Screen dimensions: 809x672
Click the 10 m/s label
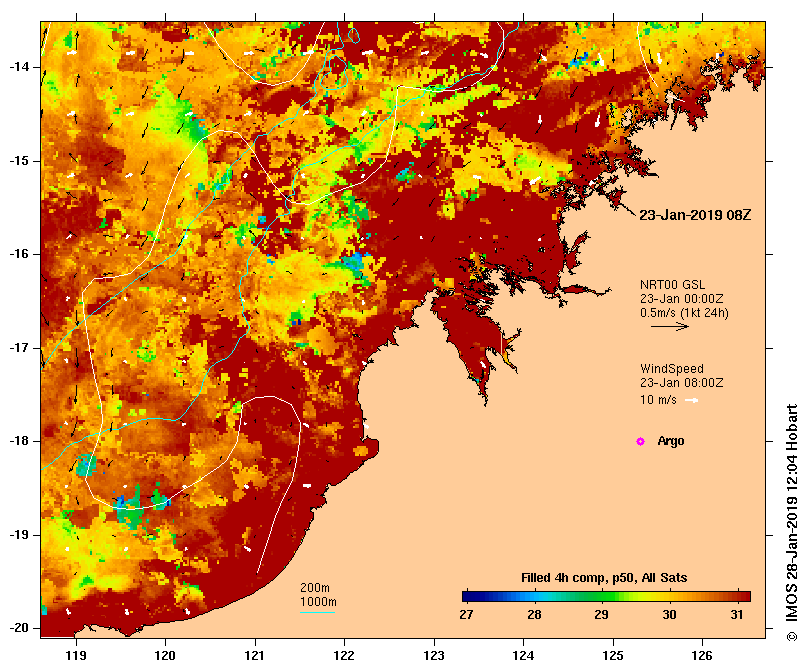click(x=658, y=400)
